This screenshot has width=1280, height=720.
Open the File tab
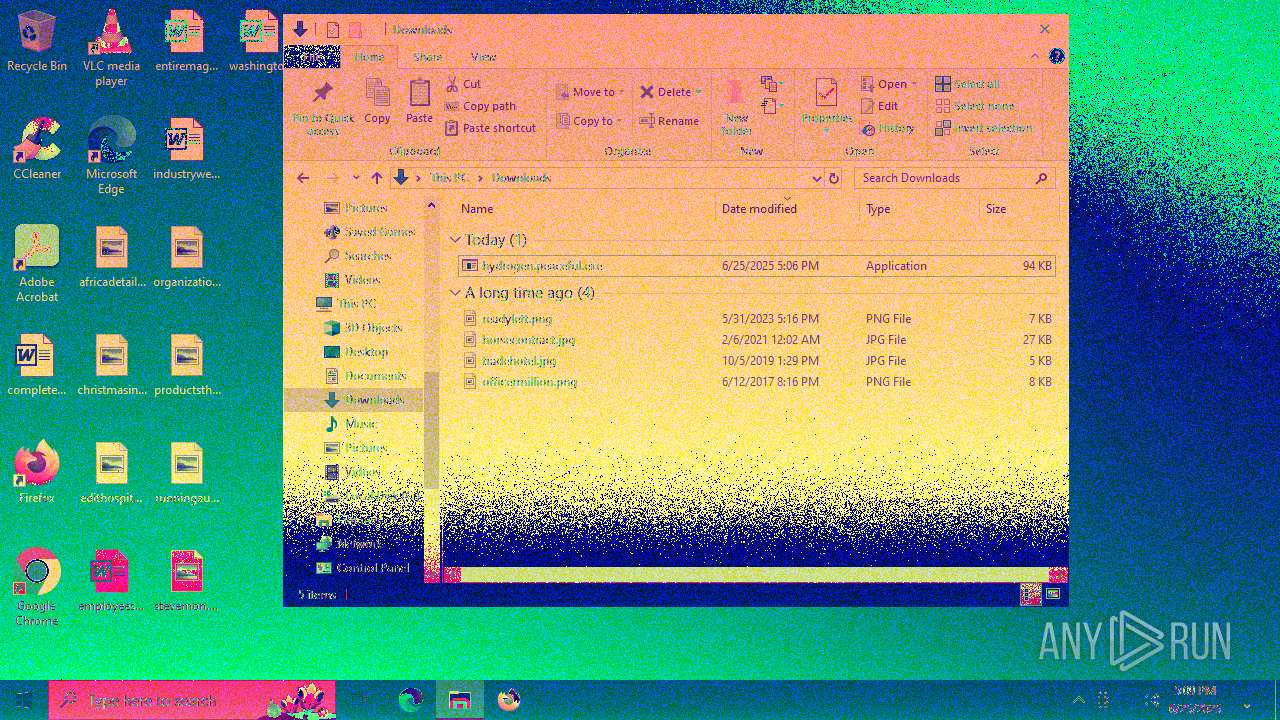tap(313, 57)
